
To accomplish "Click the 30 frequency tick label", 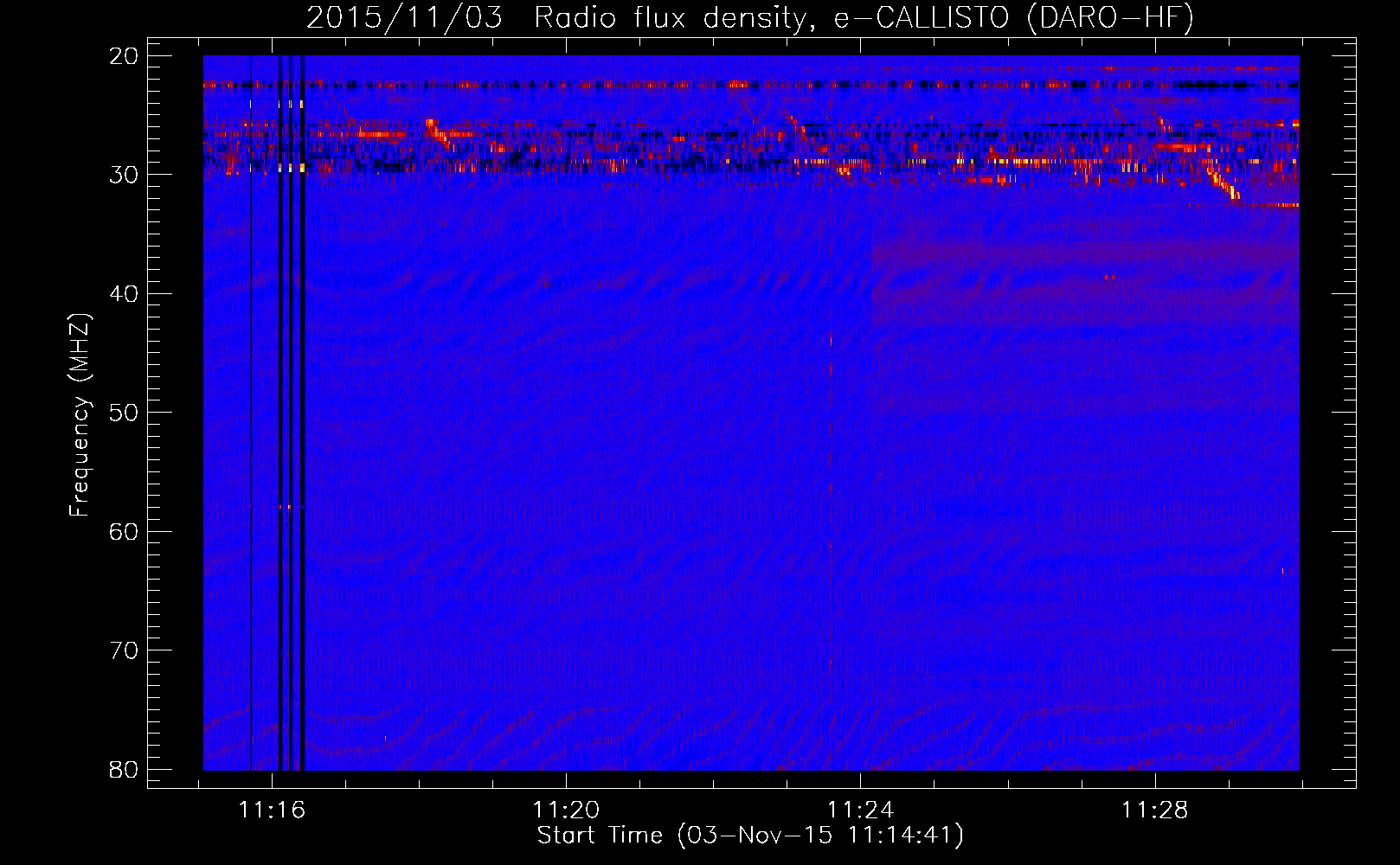I will [x=124, y=175].
